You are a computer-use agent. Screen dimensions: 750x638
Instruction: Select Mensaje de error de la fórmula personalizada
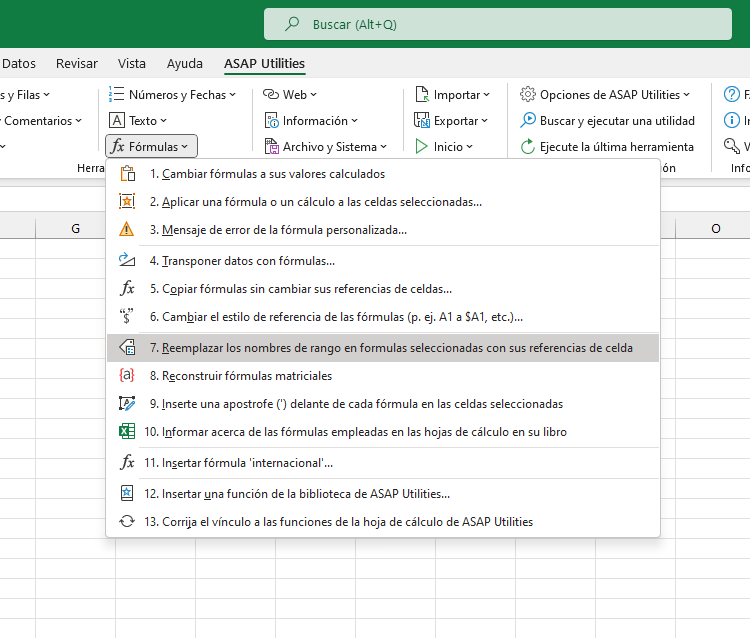click(x=383, y=230)
